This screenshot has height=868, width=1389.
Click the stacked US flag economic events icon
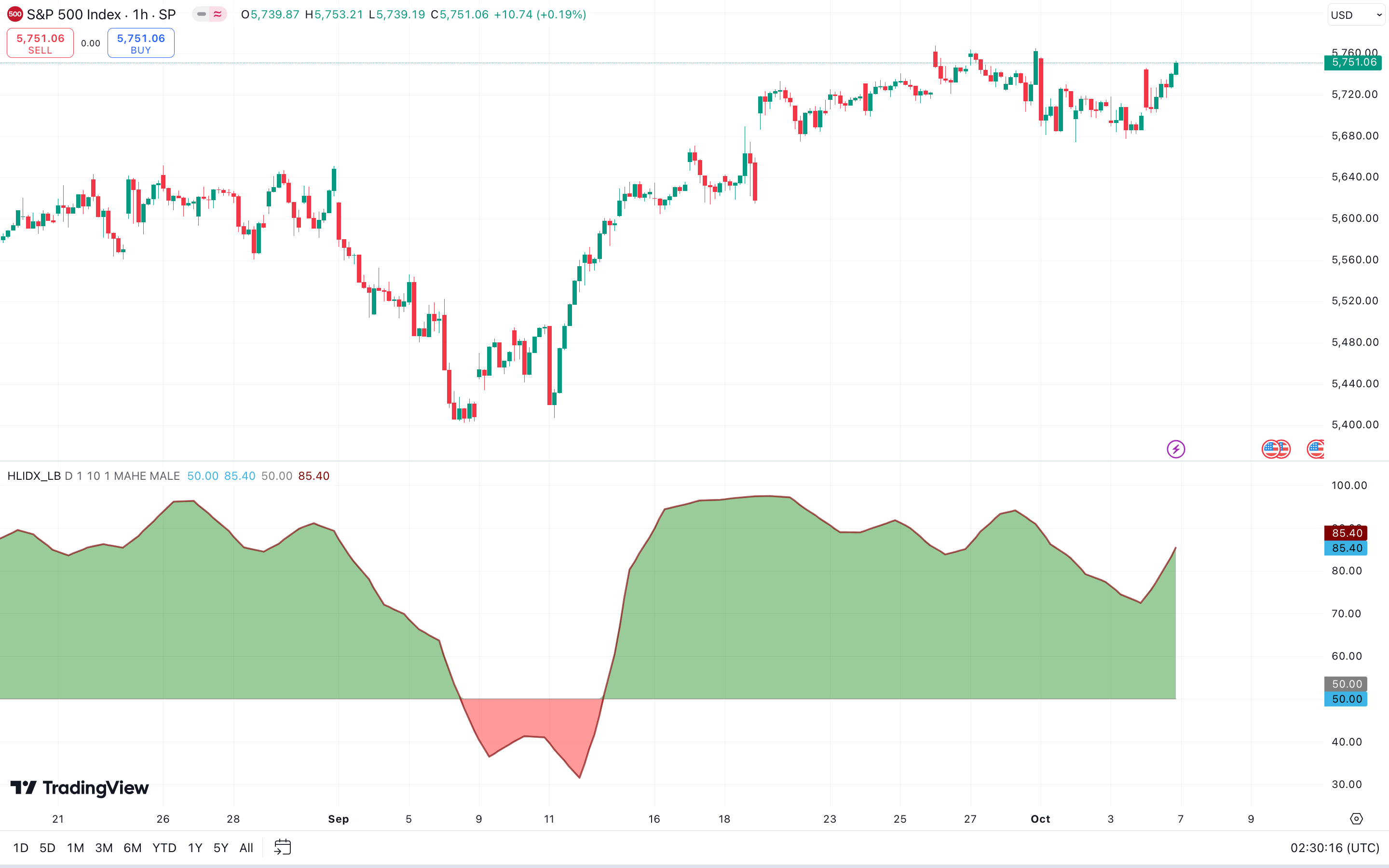[1275, 449]
